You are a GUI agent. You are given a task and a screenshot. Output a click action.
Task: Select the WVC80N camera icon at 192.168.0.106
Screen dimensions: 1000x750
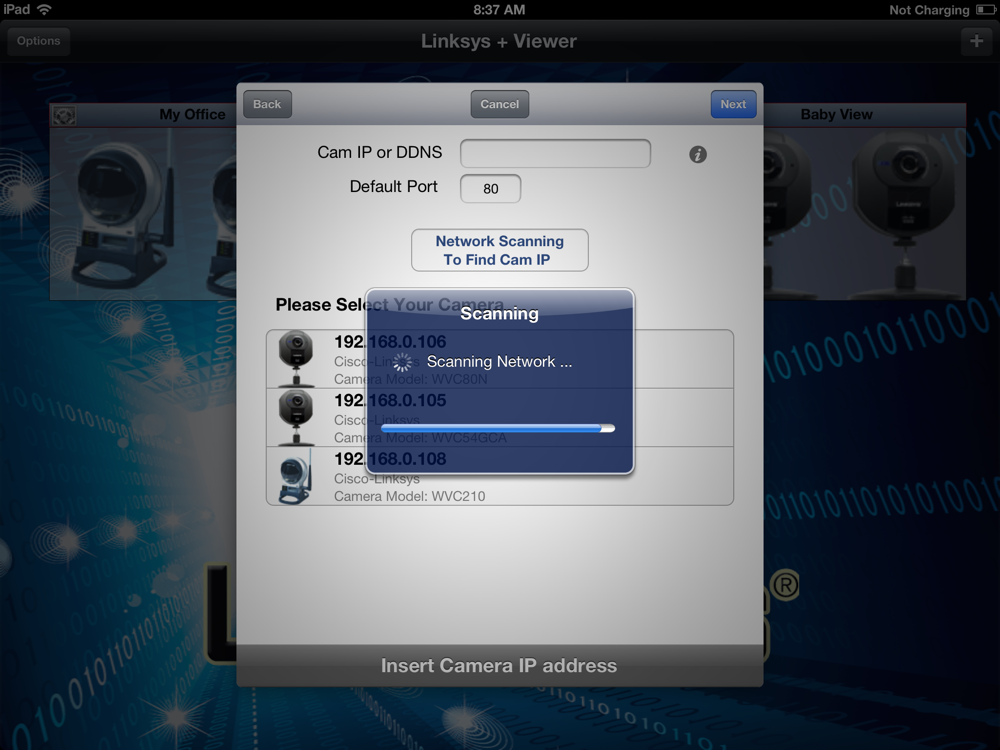coord(296,358)
